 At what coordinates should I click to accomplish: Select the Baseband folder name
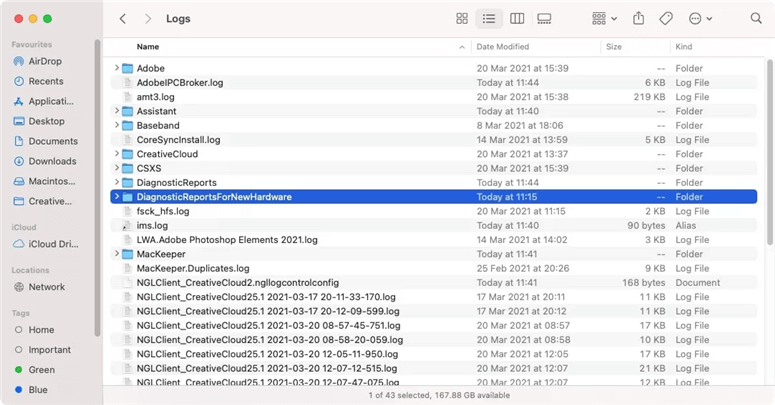tap(158, 126)
